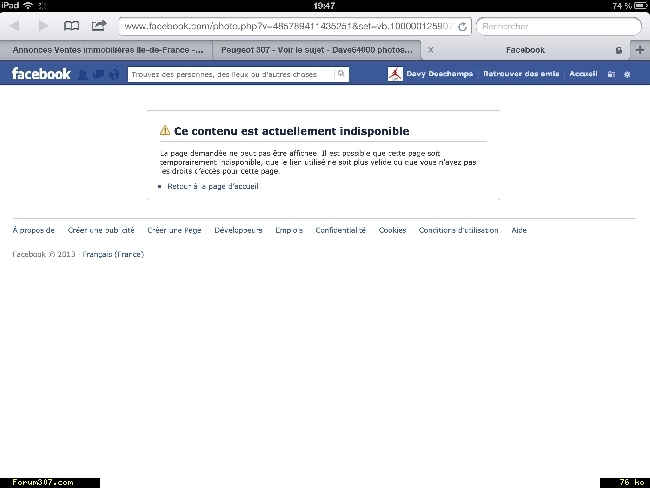Open Créer une publicité link

click(x=101, y=230)
